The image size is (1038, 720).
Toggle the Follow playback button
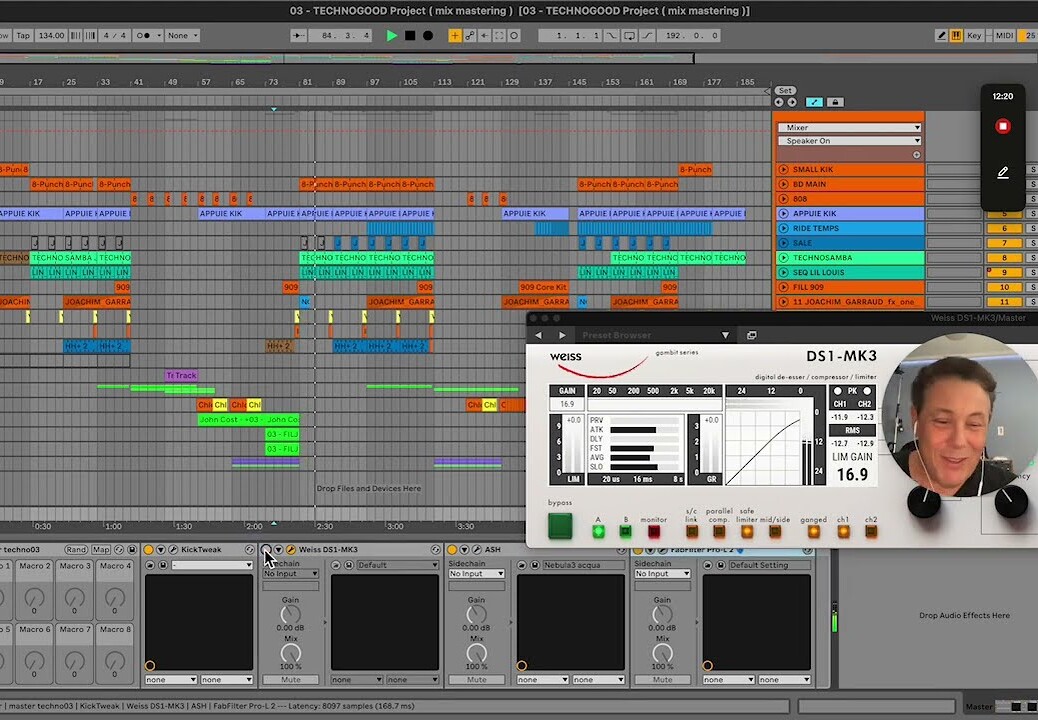tap(299, 36)
